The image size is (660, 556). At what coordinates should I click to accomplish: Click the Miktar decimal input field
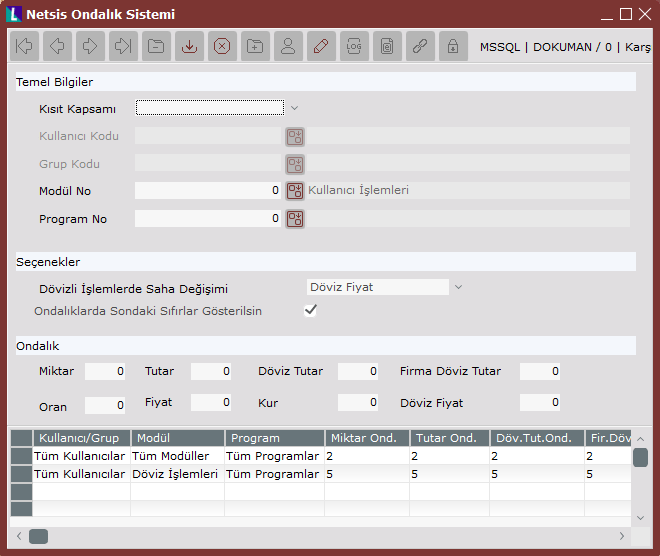click(x=105, y=372)
